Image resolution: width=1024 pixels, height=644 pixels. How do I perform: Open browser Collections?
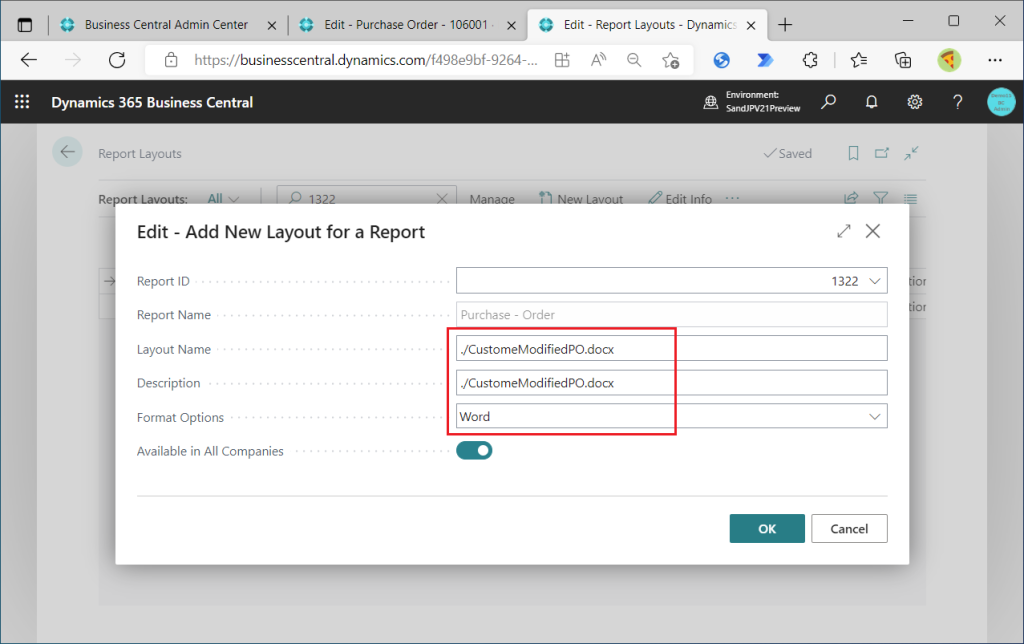coord(903,60)
